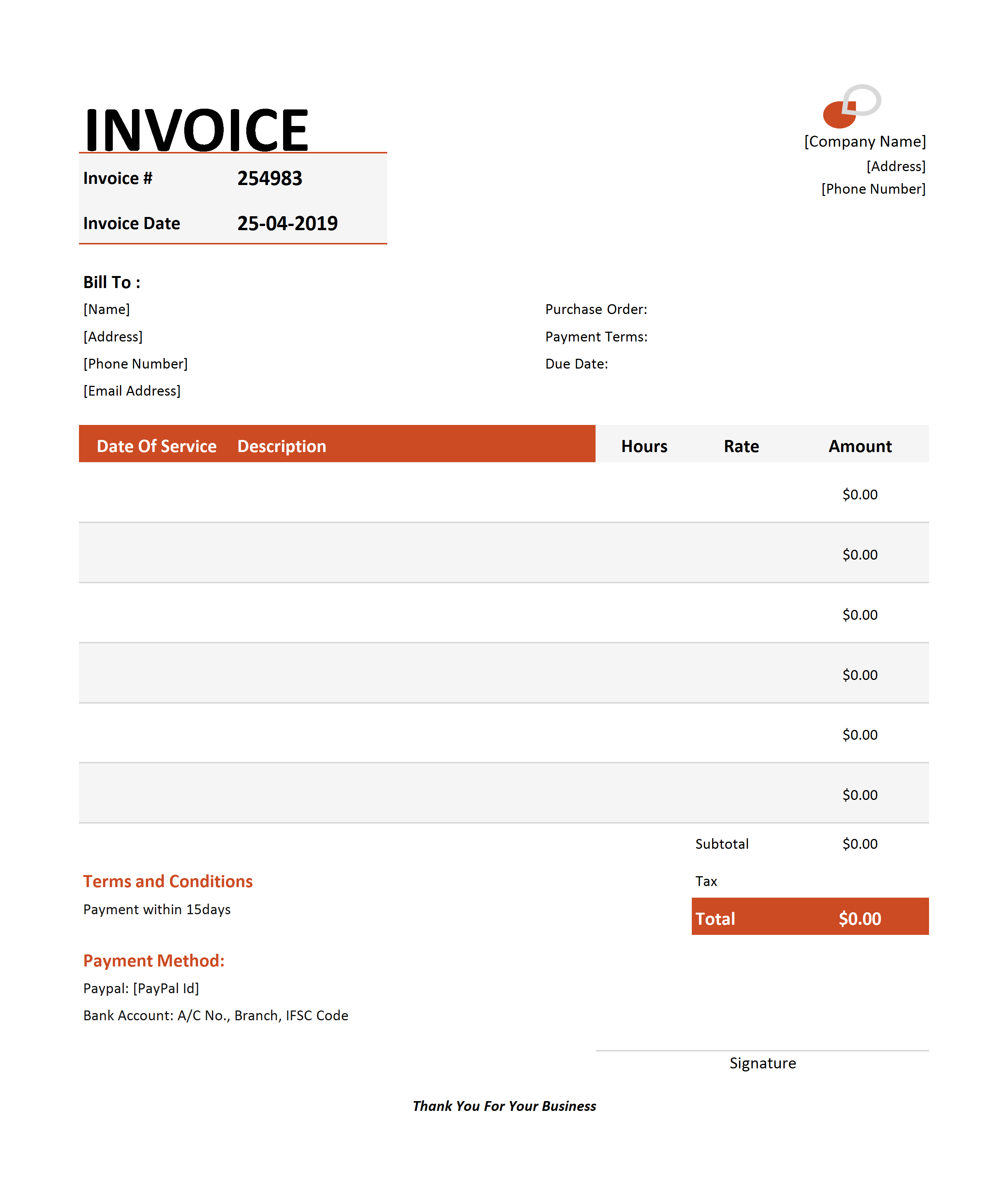The width and height of the screenshot is (1008, 1200).
Task: Click the sixth row's $0.00 amount
Action: 860,795
